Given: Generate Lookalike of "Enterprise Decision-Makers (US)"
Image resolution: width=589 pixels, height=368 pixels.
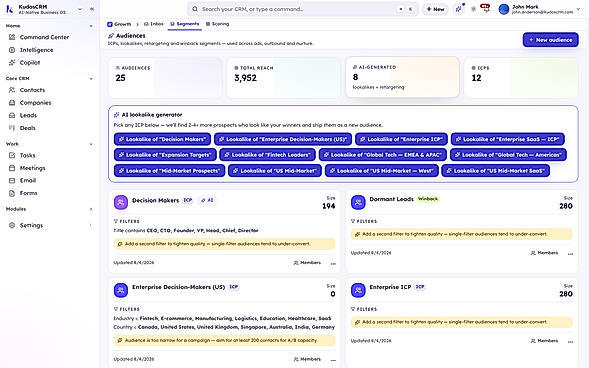Looking at the screenshot, I should 283,139.
